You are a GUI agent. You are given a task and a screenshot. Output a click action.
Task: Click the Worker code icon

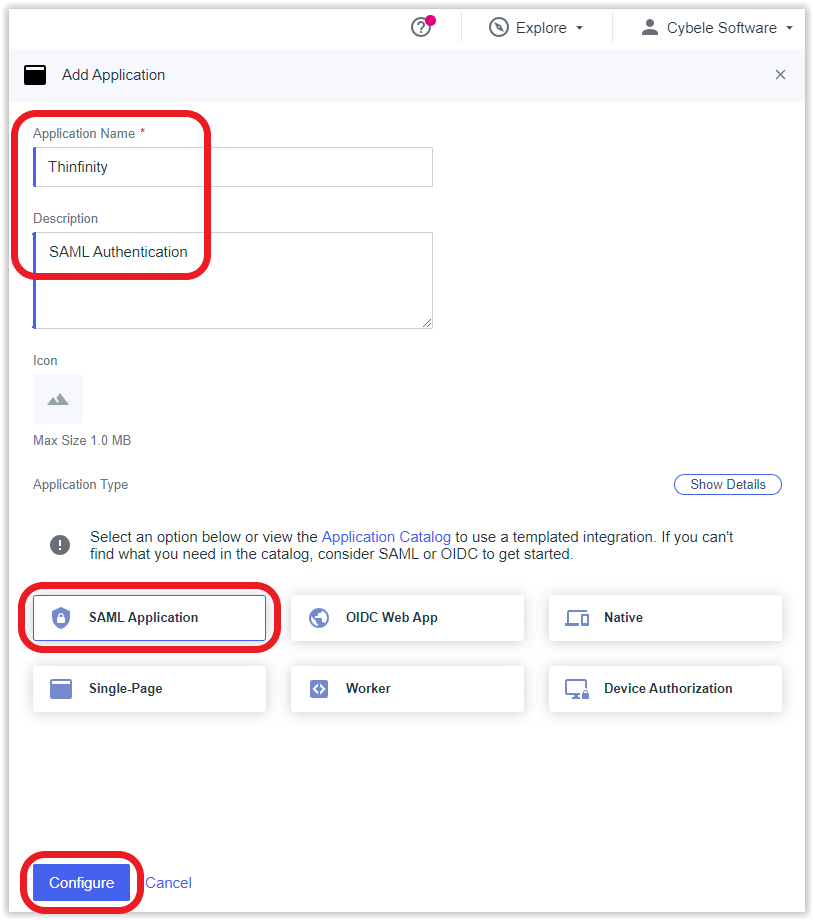pos(319,688)
